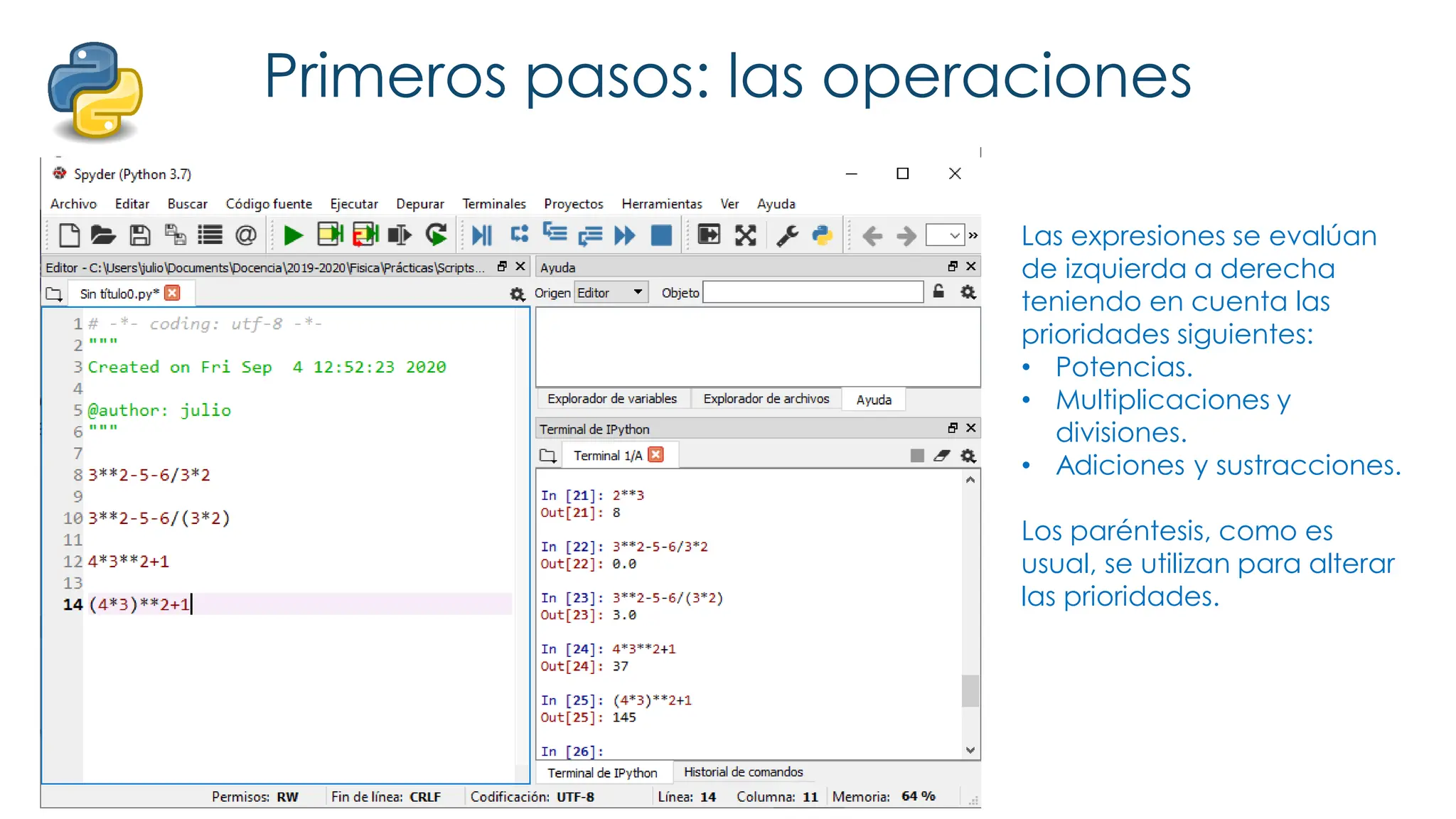The image size is (1456, 819).
Task: Open the Ayuda menu
Action: [x=776, y=204]
